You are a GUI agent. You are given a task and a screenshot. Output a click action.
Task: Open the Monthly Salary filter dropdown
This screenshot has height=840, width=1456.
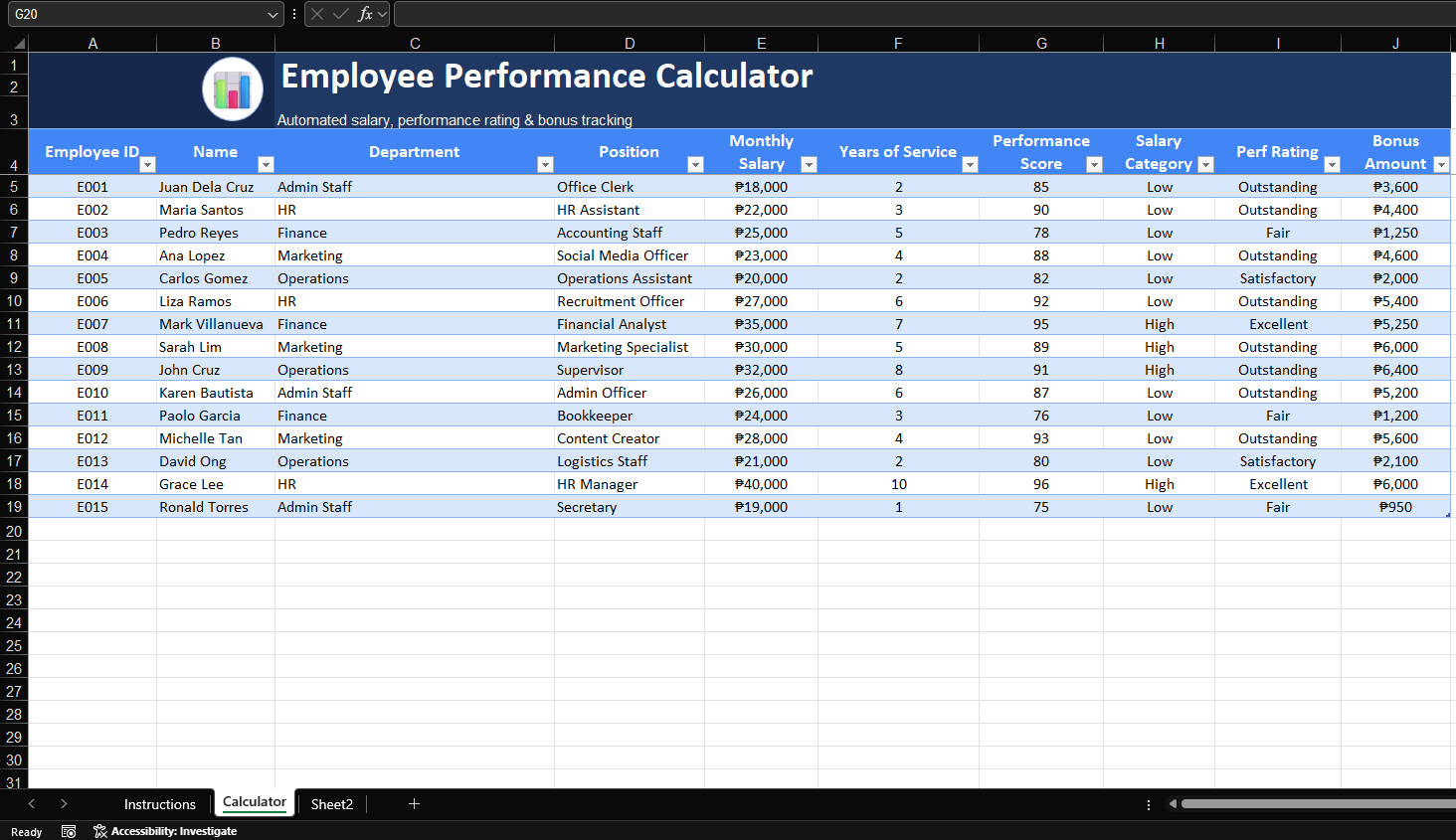[809, 165]
